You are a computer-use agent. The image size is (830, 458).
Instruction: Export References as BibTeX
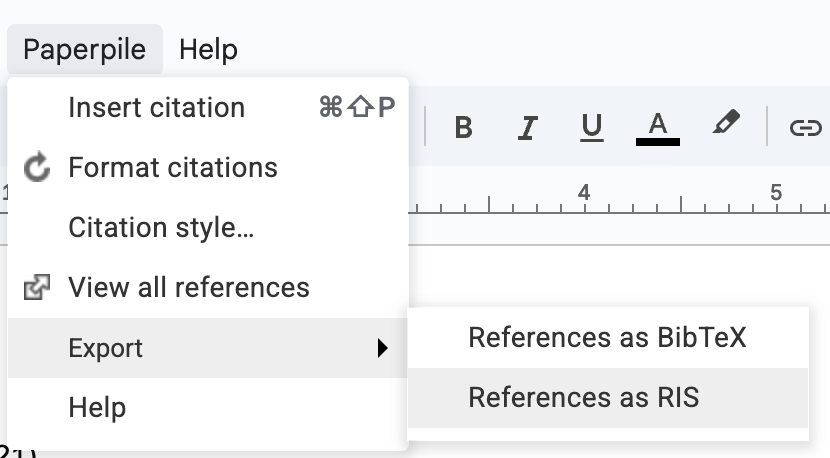click(607, 338)
